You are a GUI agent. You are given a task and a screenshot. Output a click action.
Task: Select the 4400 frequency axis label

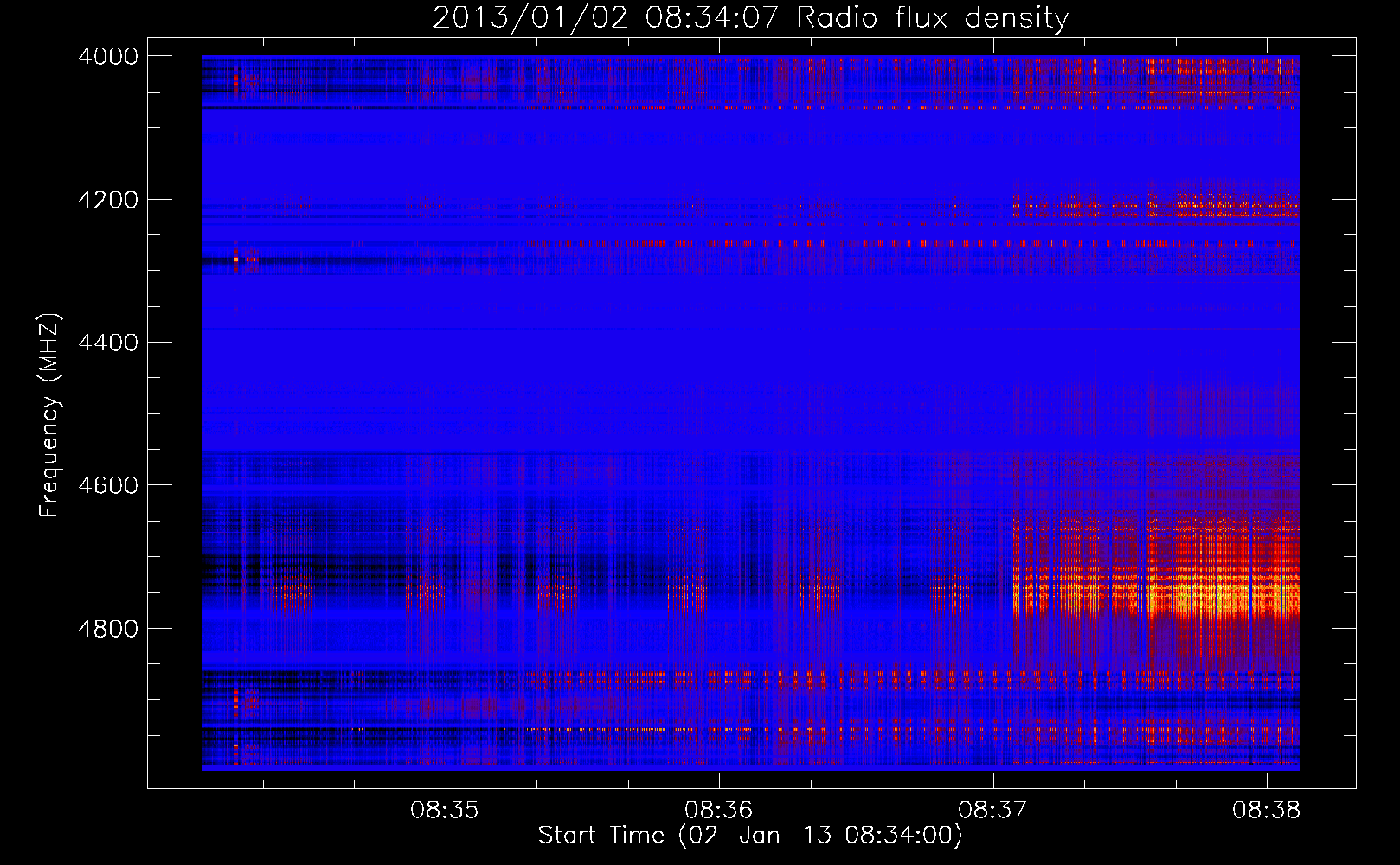coord(108,343)
